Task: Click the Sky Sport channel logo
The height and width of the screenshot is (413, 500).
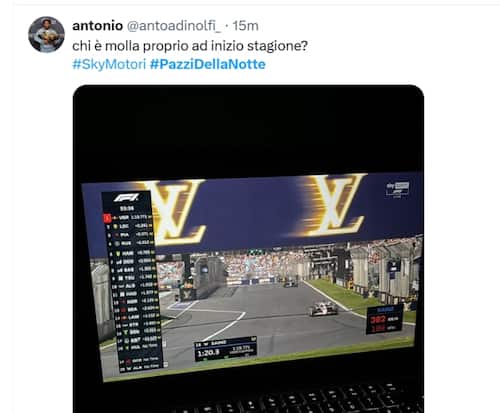Action: click(x=397, y=190)
